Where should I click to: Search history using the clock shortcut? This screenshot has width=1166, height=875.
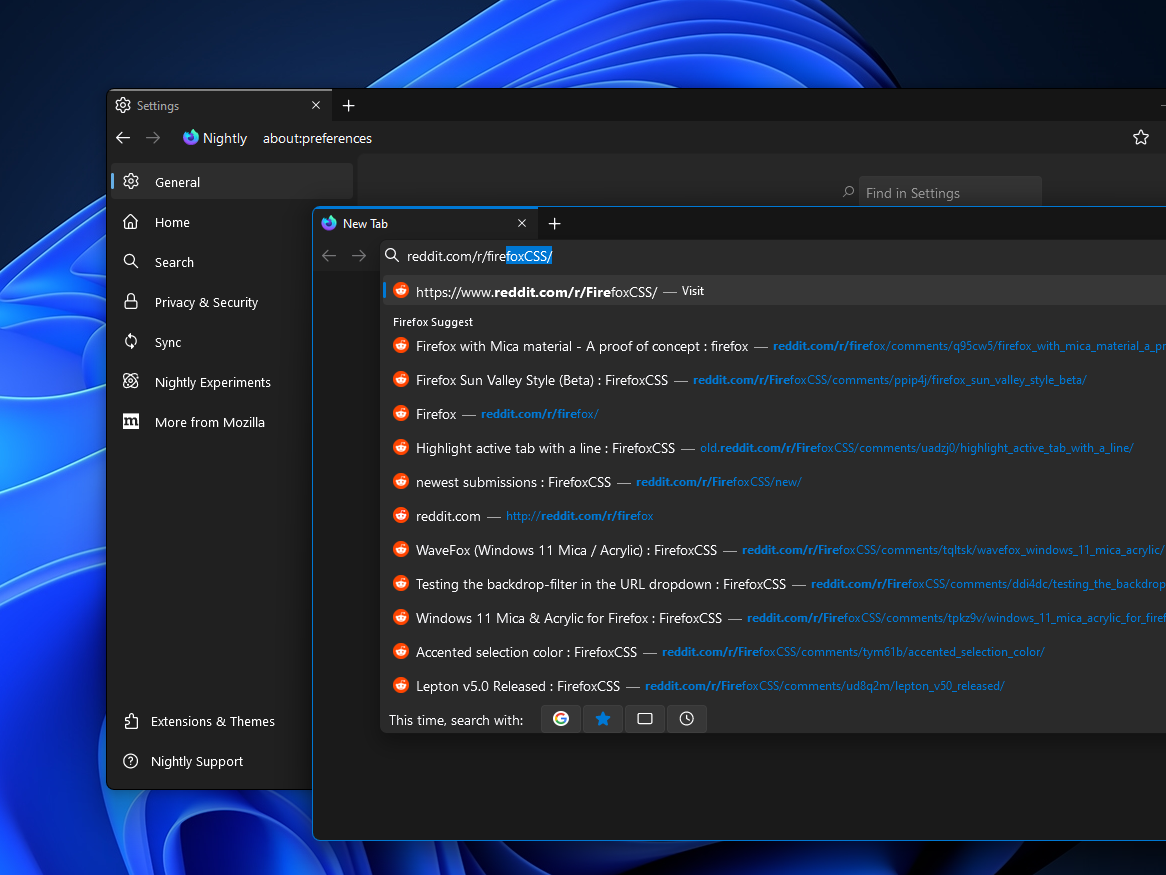click(x=686, y=718)
